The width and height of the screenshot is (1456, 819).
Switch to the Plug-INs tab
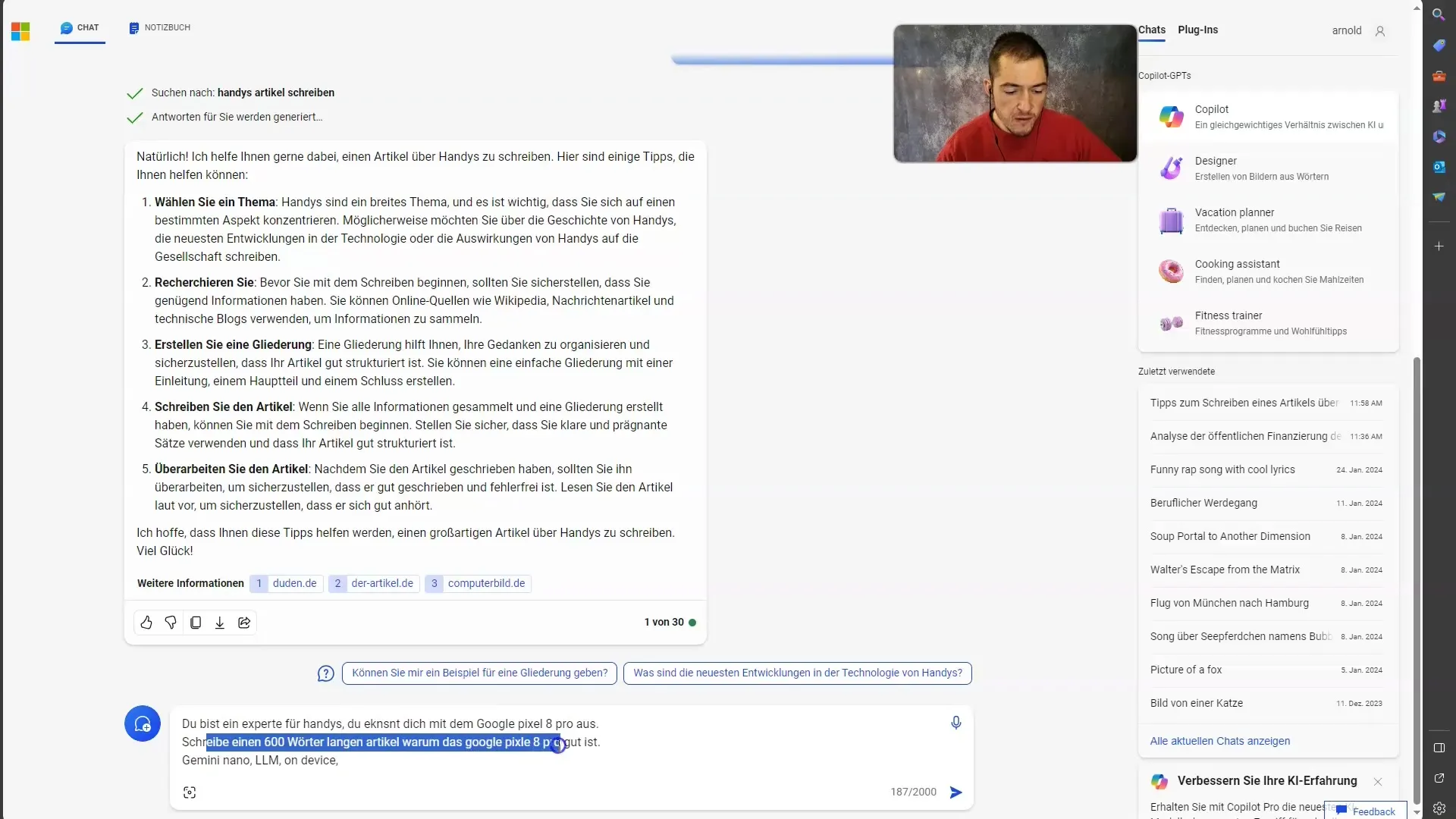[x=1197, y=29]
